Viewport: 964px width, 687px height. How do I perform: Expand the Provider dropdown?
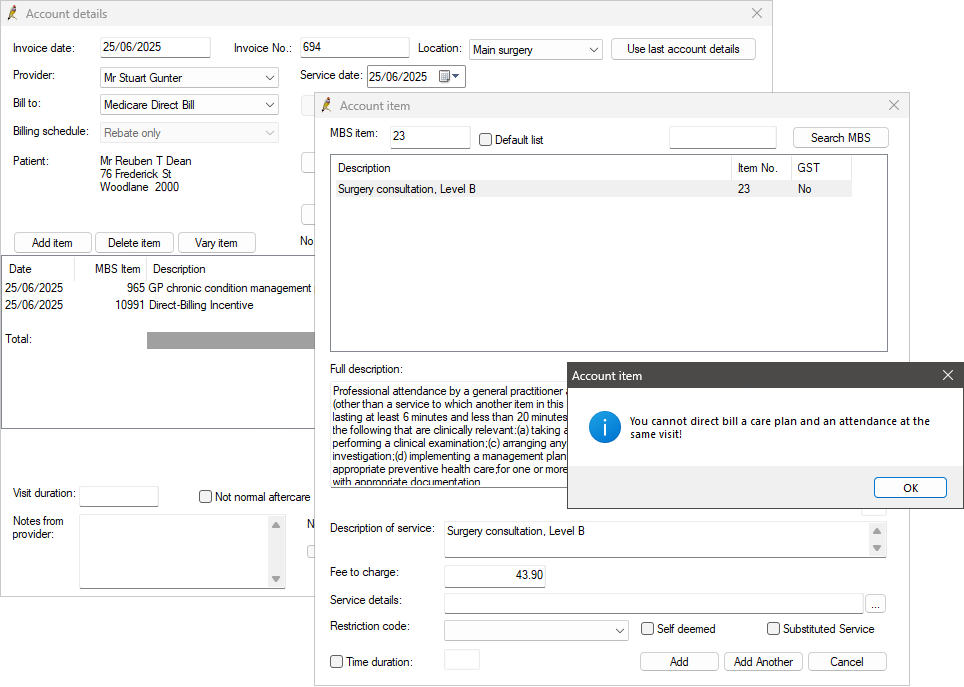pos(270,77)
